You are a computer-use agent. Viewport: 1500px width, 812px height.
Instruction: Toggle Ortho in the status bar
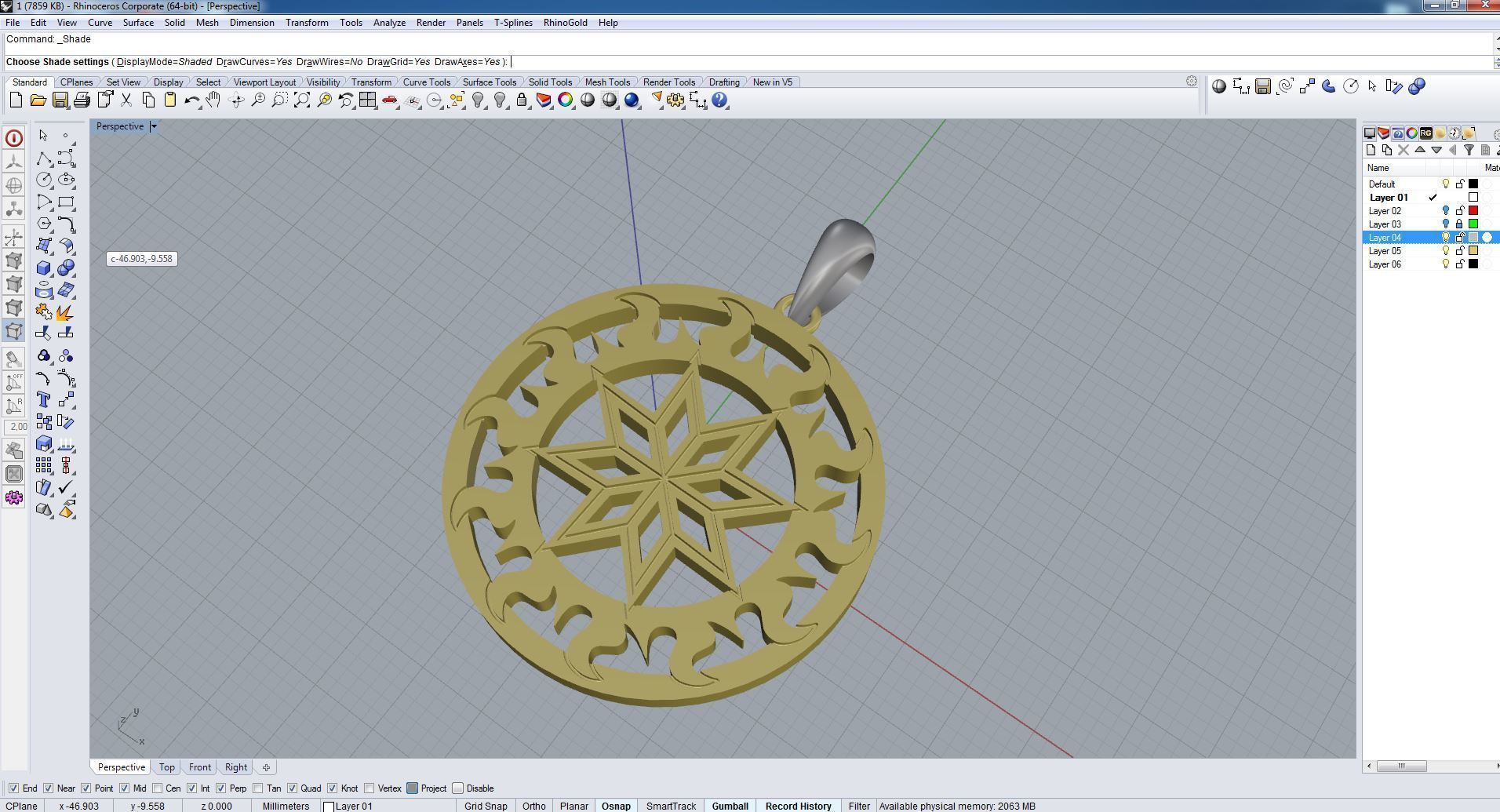533,806
